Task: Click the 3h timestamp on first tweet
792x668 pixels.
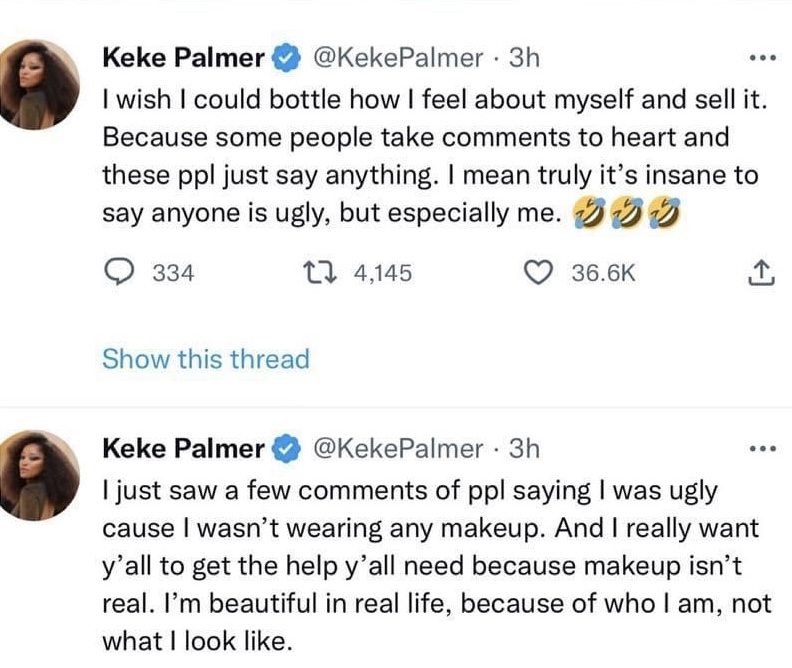Action: pos(524,58)
